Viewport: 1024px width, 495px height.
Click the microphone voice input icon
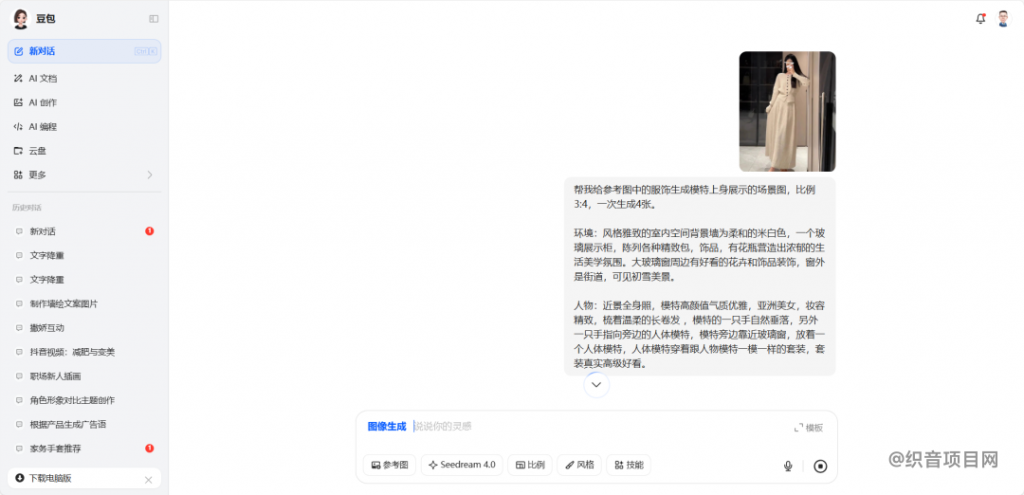pyautogui.click(x=788, y=466)
